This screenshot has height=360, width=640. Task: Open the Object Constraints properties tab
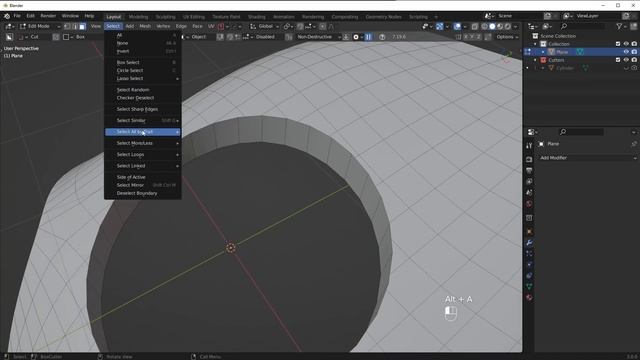coord(529,276)
